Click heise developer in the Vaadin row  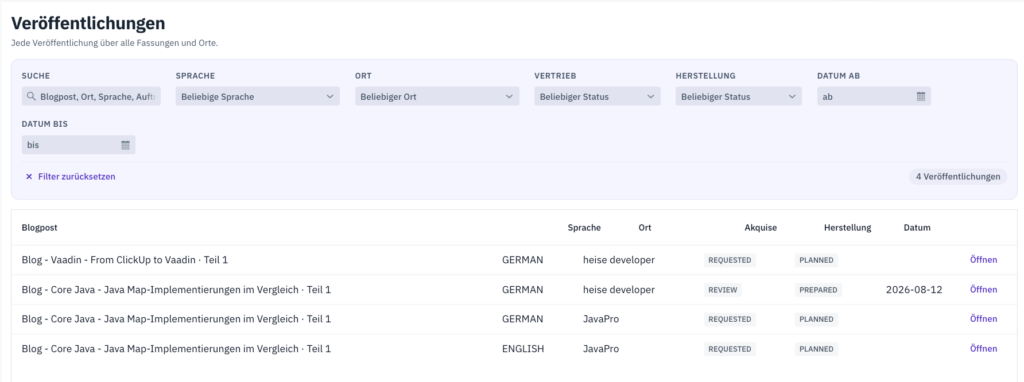coord(618,260)
